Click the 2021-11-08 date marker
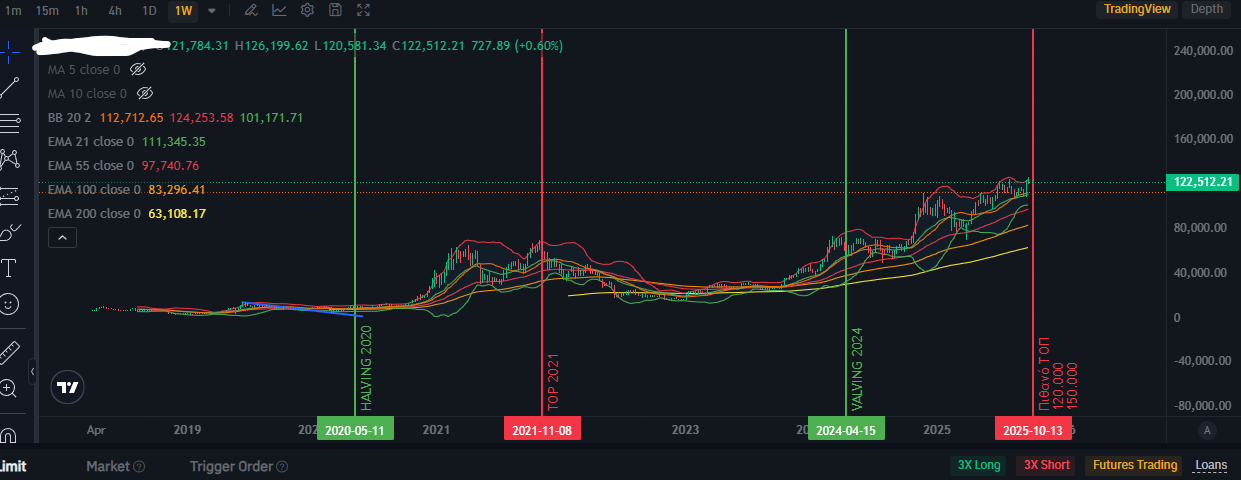 [x=542, y=430]
